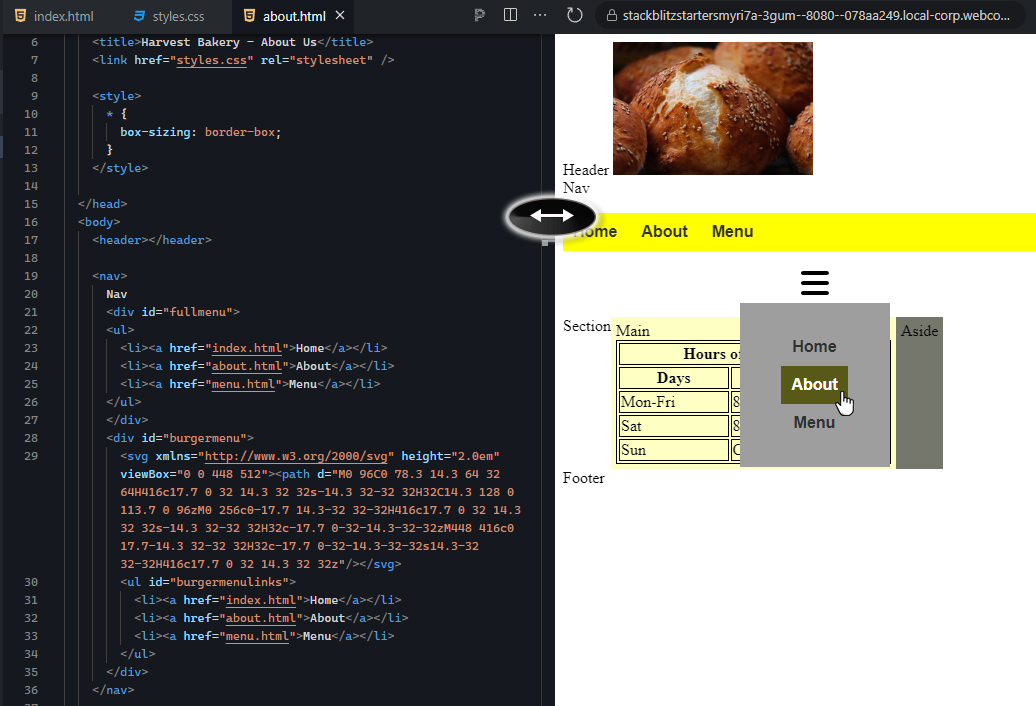
Task: Open the more actions ellipsis menu
Action: pos(539,16)
